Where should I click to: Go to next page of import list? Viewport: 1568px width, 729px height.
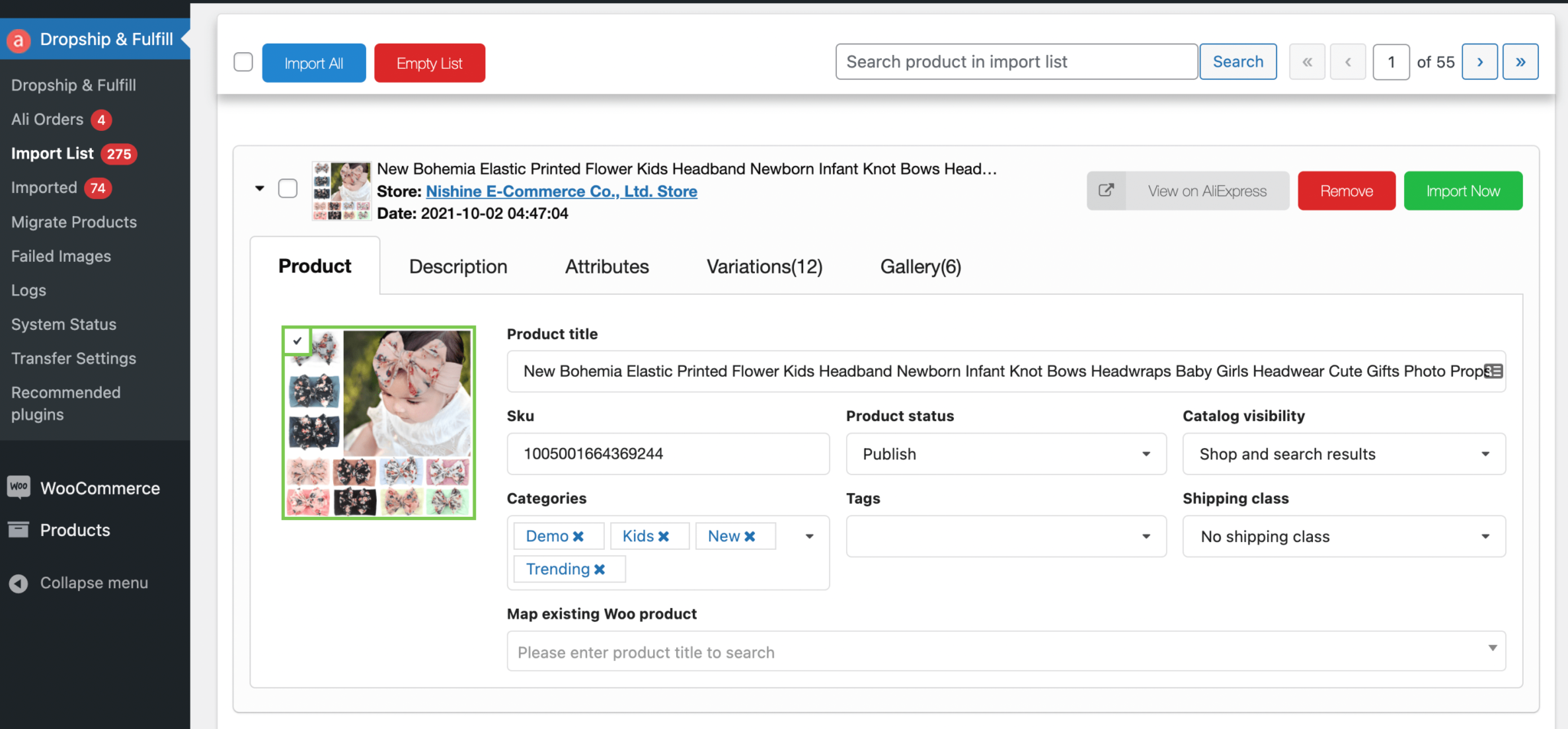point(1480,62)
